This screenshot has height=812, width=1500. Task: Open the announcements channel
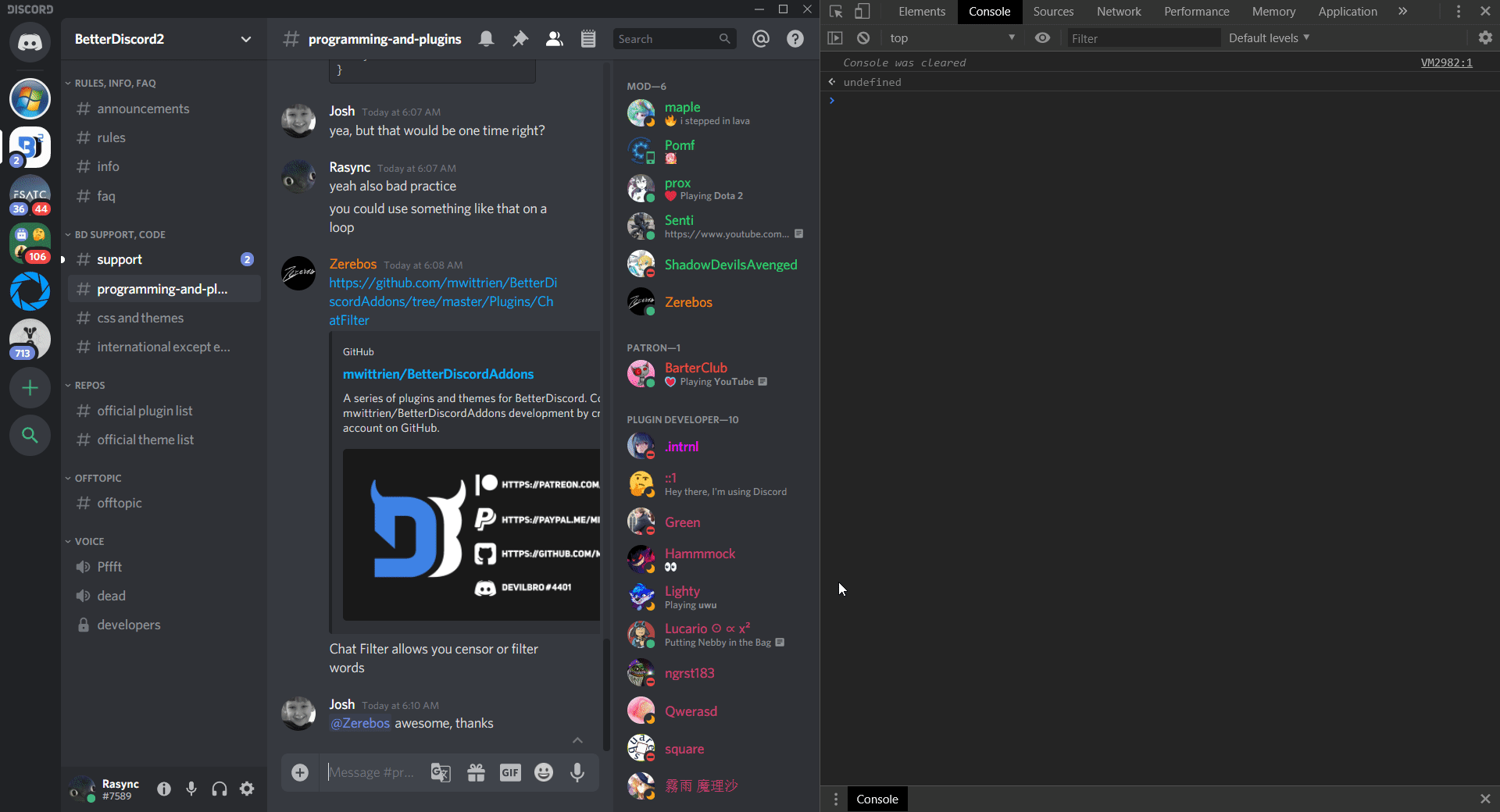point(164,109)
